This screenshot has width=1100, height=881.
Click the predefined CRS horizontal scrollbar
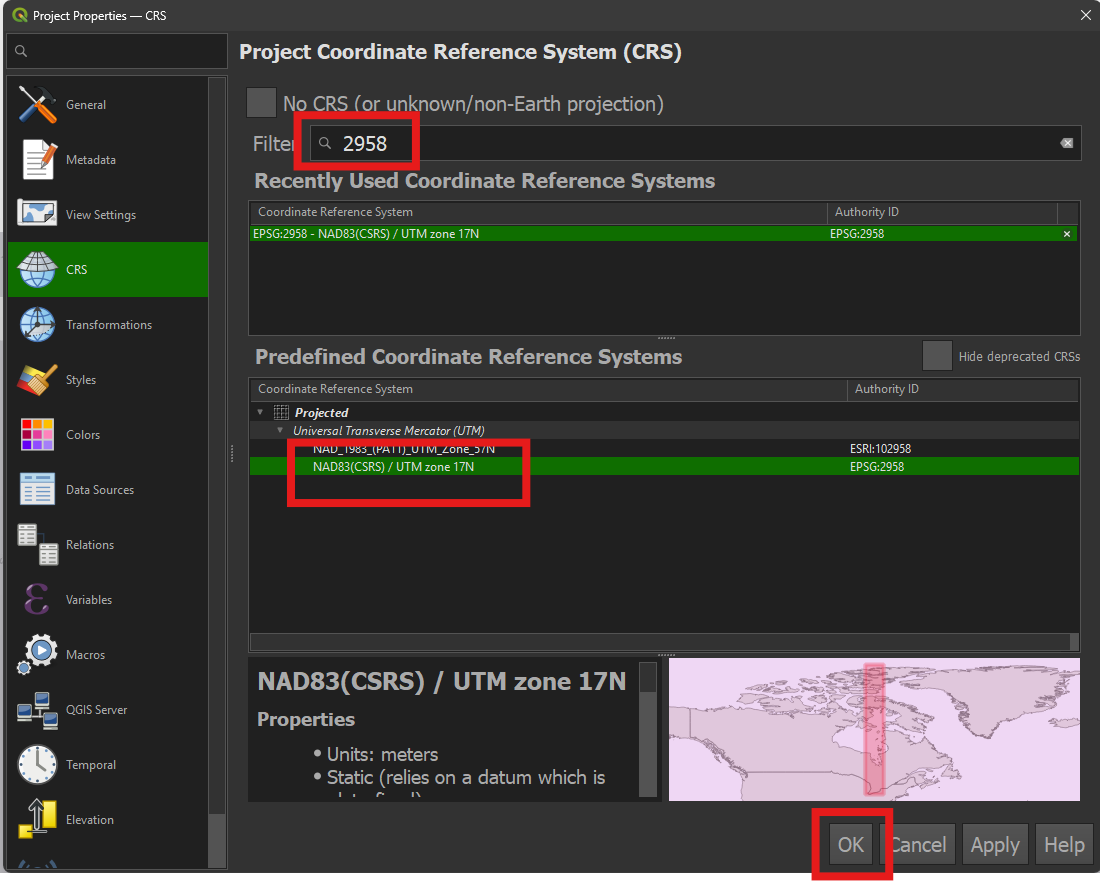pyautogui.click(x=664, y=641)
